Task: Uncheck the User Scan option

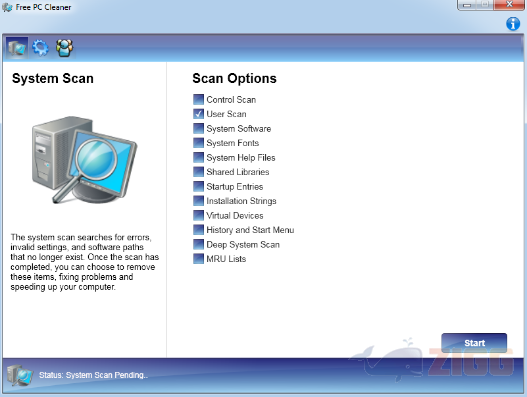Action: [x=198, y=114]
